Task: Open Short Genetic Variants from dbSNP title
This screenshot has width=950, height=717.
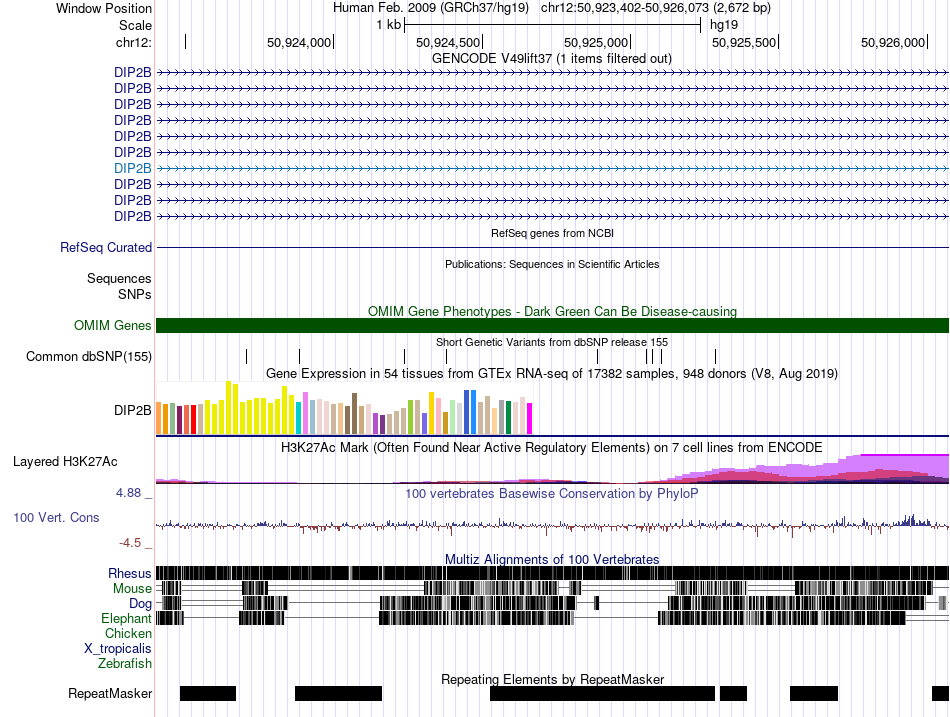Action: 552,342
